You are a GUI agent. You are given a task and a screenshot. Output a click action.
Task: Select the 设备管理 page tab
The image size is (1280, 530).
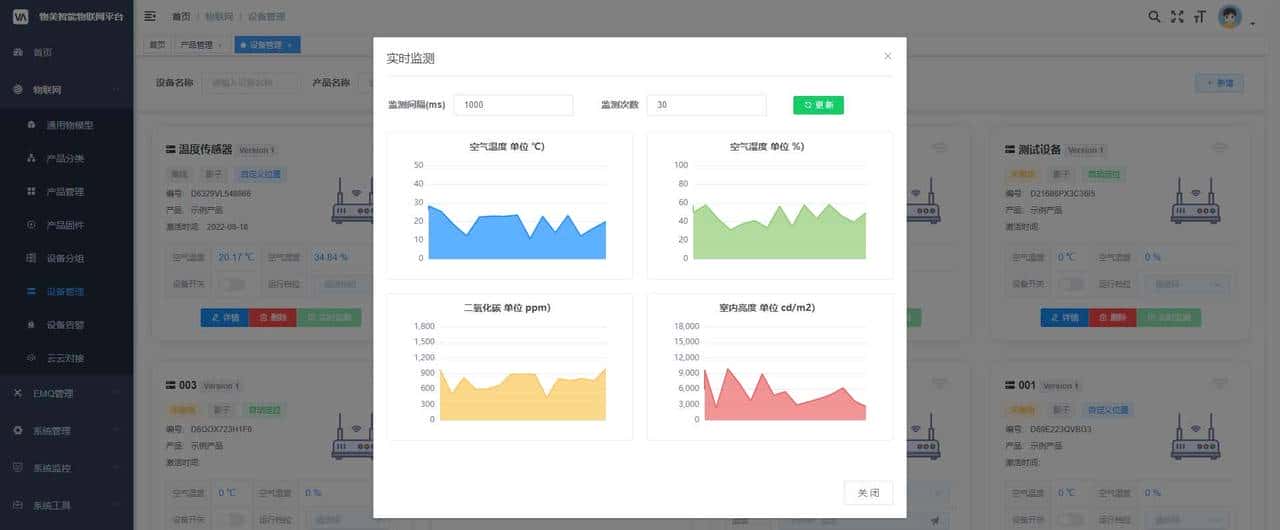(267, 45)
